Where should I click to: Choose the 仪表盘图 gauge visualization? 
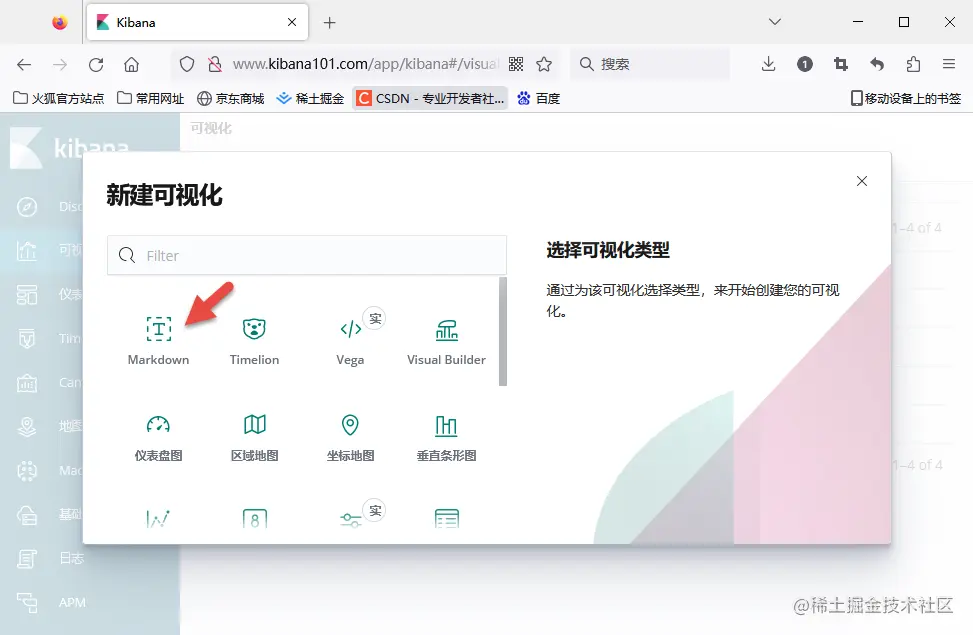click(x=158, y=437)
